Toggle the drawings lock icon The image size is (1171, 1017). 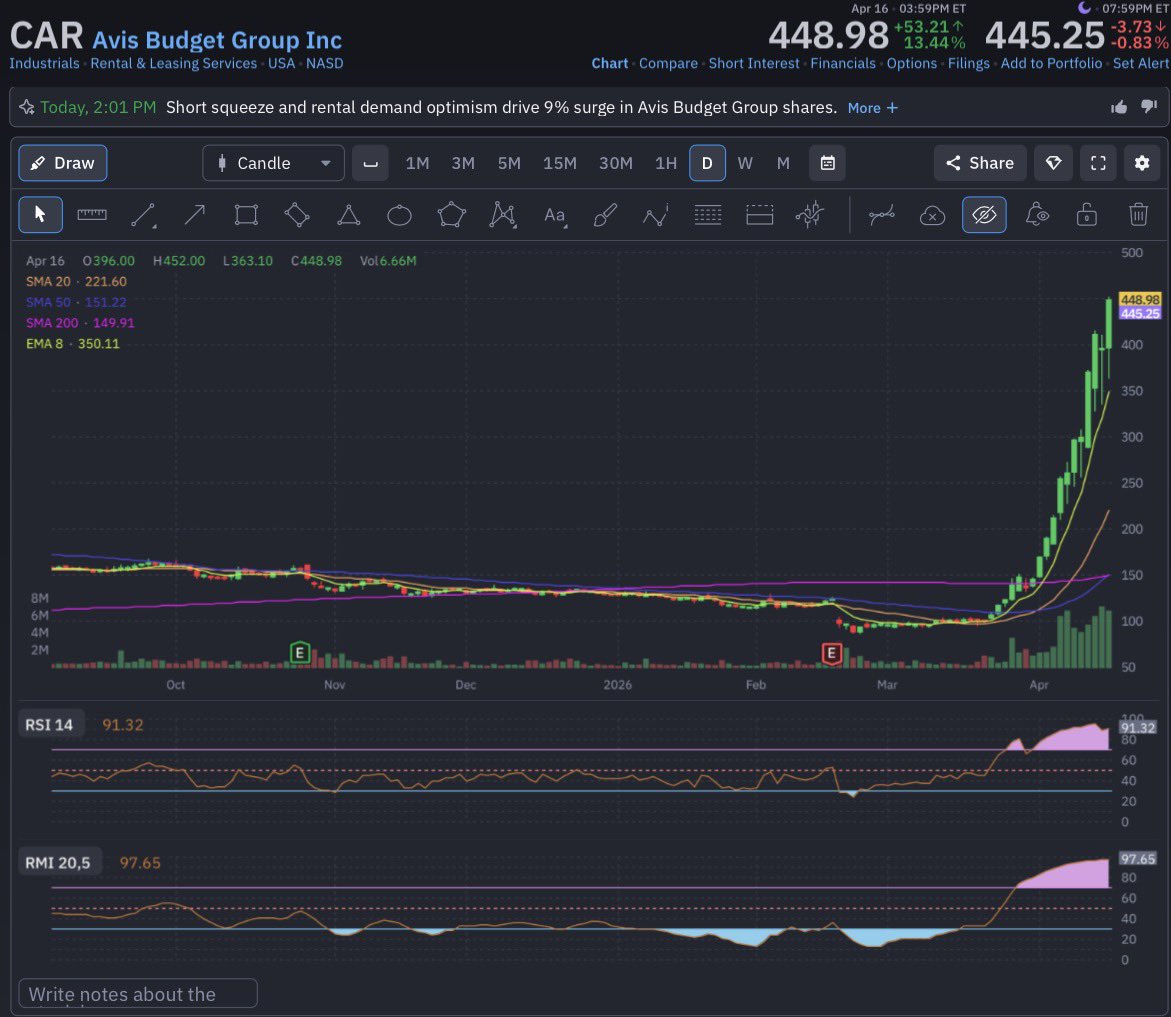pos(1087,215)
